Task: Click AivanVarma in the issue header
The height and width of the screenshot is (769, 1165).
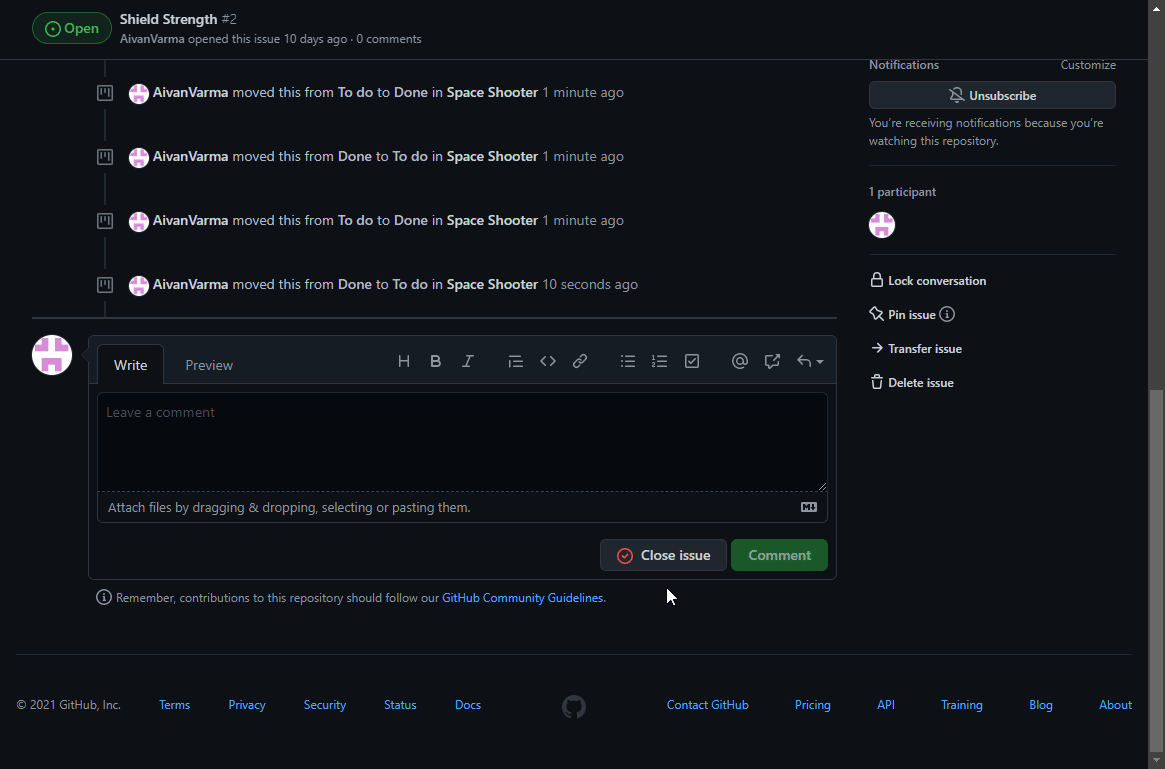Action: tap(152, 39)
